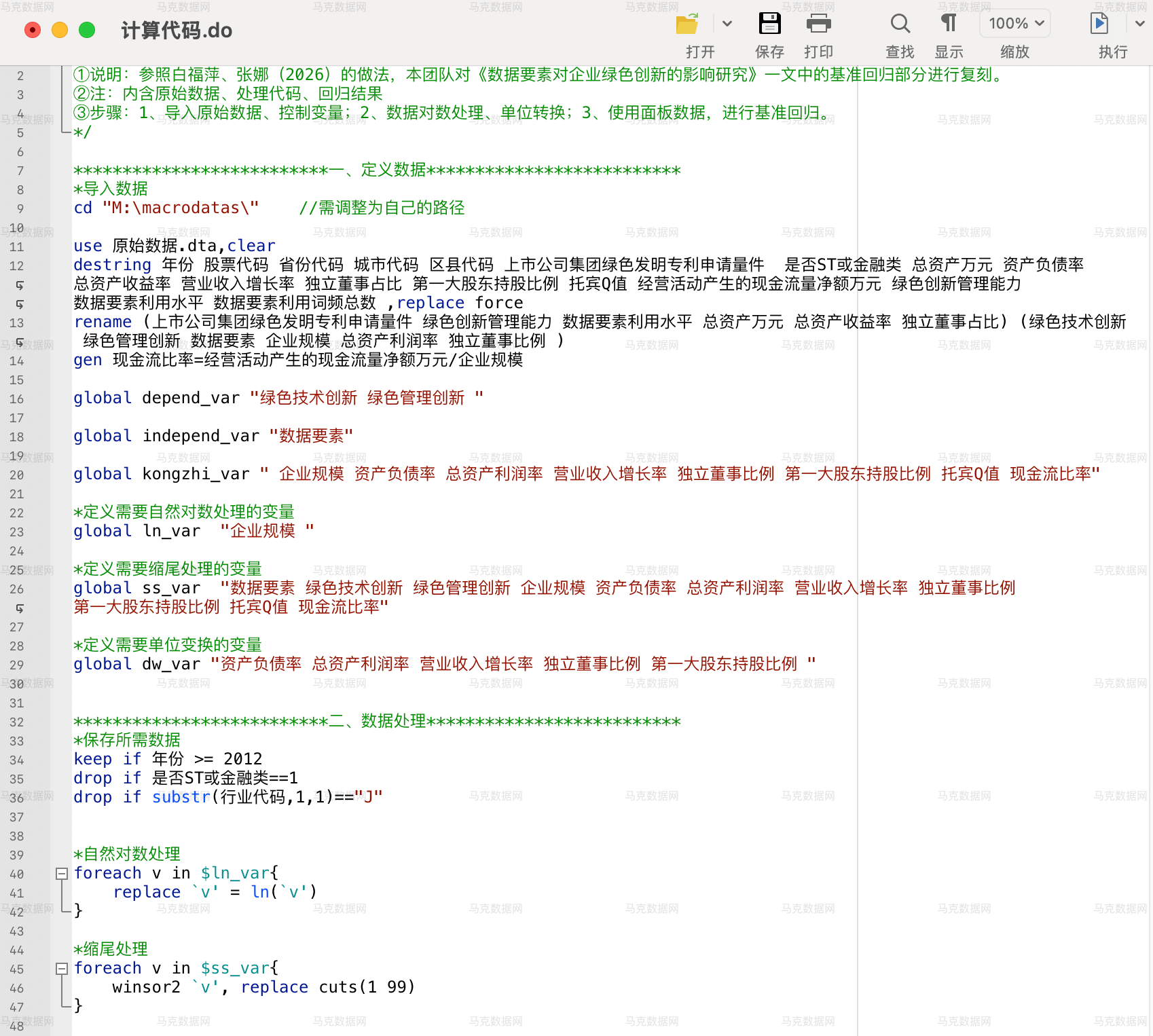Save the do-file with floppy icon
This screenshot has width=1153, height=1036.
pyautogui.click(x=769, y=24)
